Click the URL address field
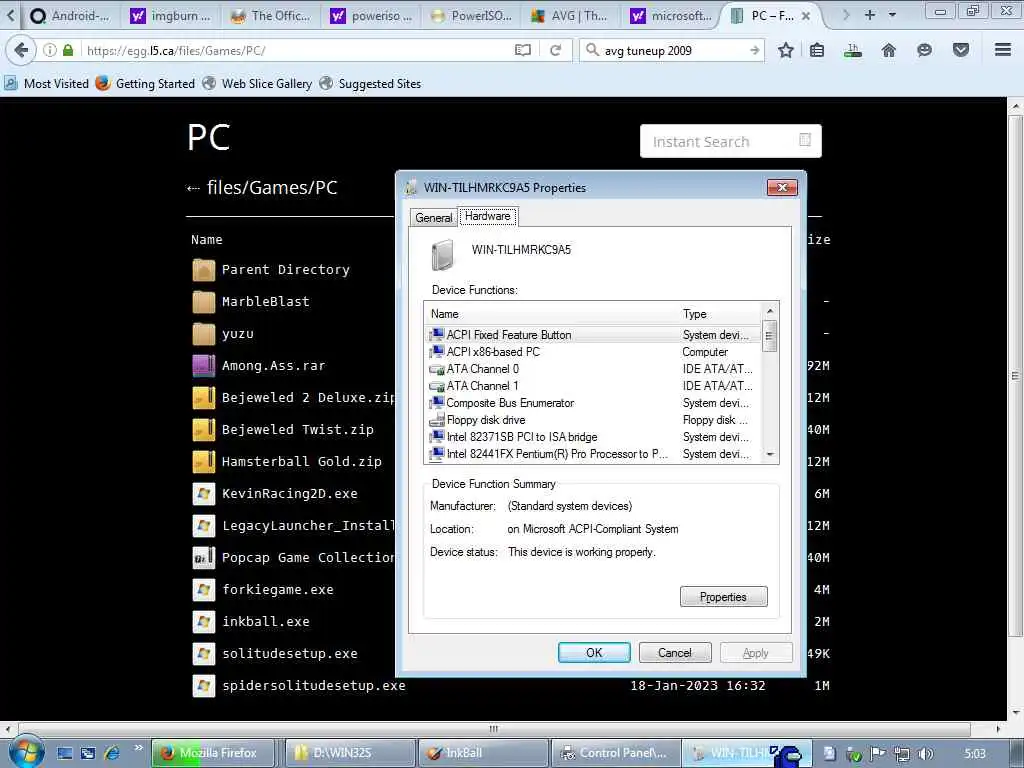 [294, 50]
